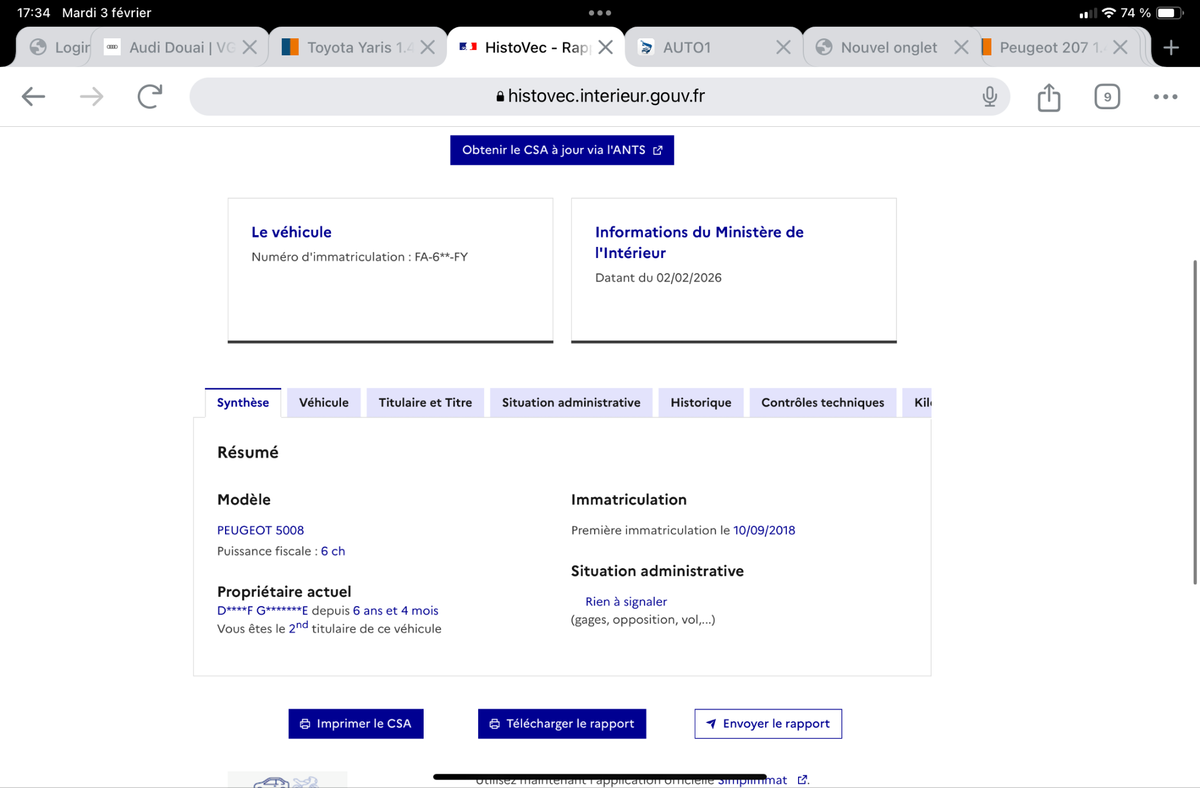Close the Toyota Yaris tab
This screenshot has width=1200, height=788.
pos(427,47)
